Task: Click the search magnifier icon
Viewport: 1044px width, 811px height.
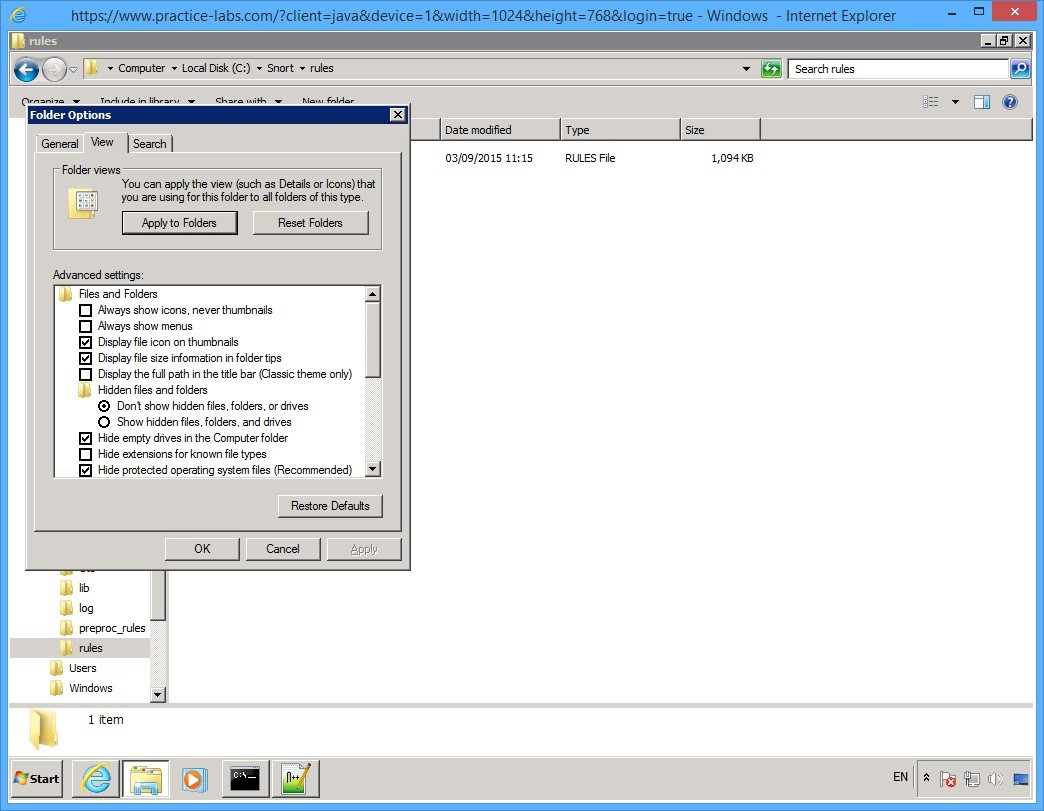Action: 1021,68
